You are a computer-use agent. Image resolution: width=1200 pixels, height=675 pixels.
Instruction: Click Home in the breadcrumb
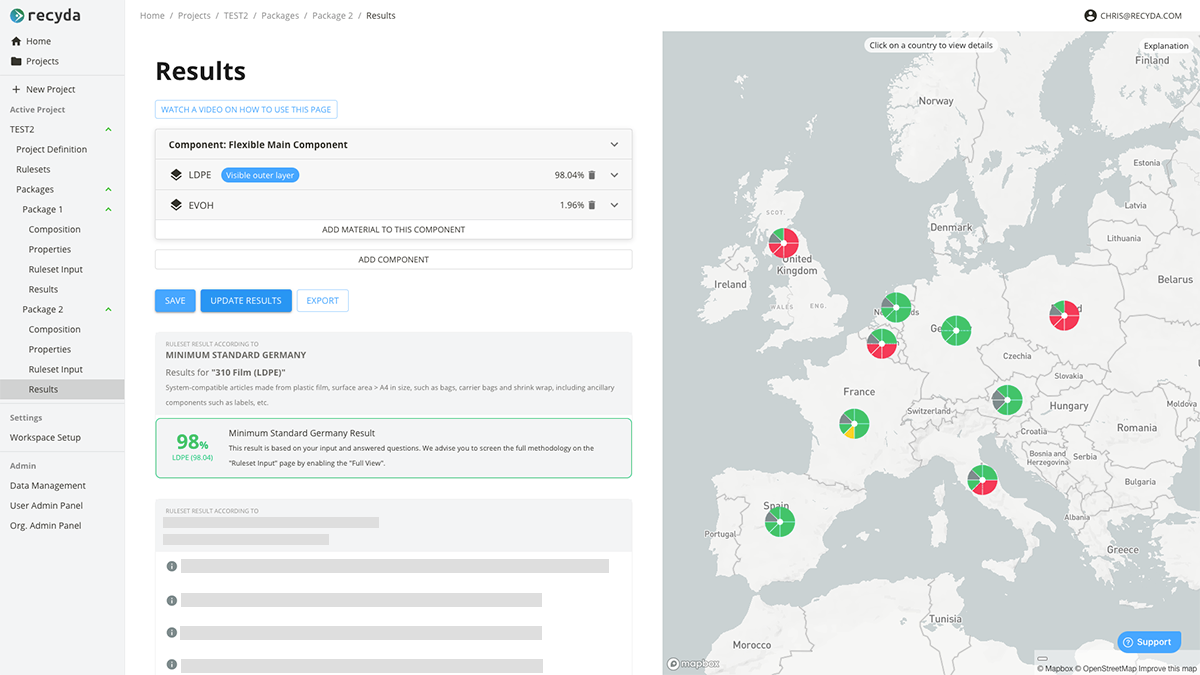(152, 16)
